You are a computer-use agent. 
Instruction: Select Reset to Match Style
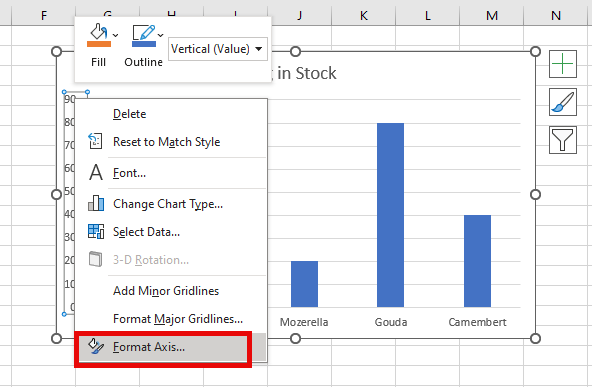166,142
